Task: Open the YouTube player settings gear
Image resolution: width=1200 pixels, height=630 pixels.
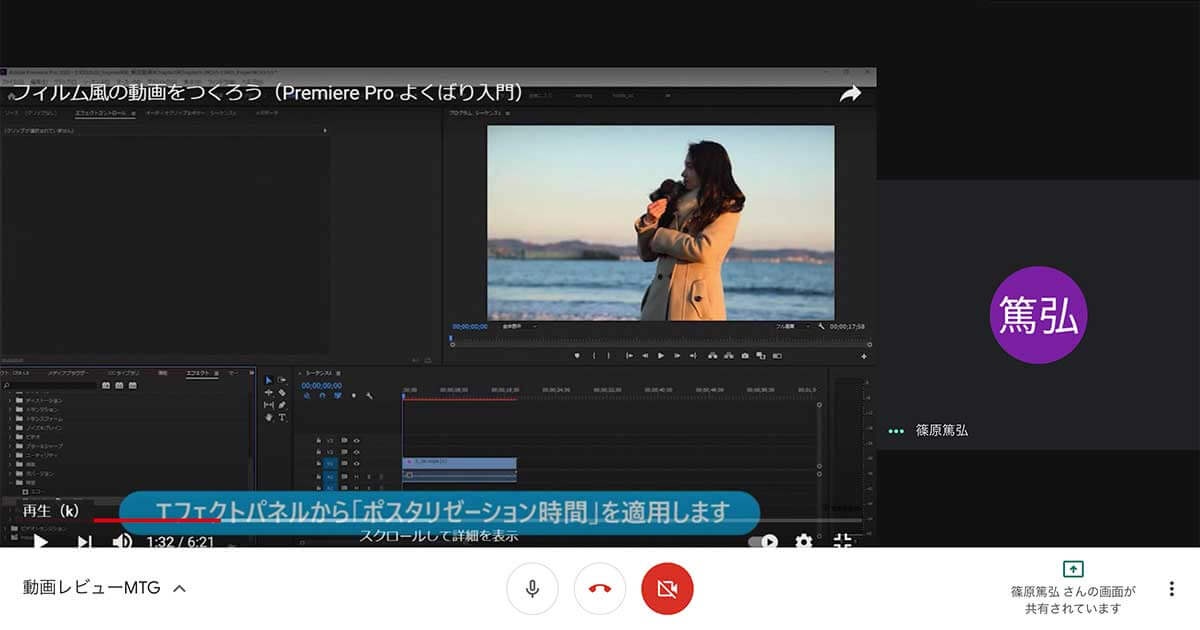Action: 804,541
